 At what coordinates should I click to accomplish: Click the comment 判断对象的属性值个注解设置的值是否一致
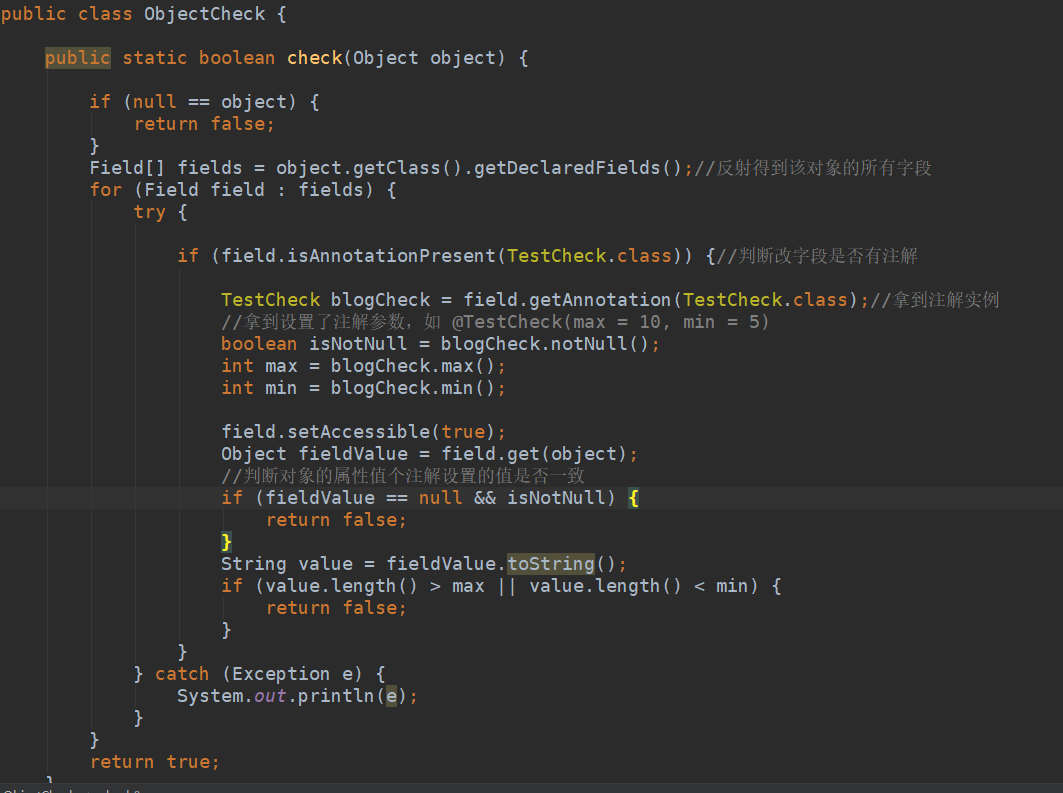(403, 476)
